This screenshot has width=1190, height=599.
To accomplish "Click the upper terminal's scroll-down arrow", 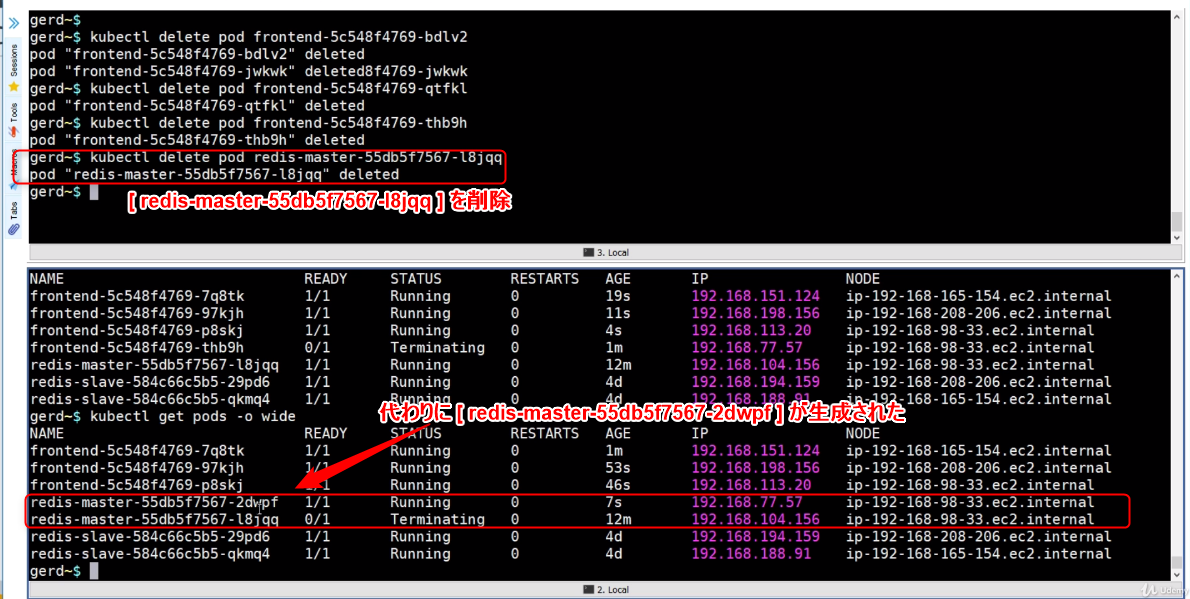I will pos(1176,238).
